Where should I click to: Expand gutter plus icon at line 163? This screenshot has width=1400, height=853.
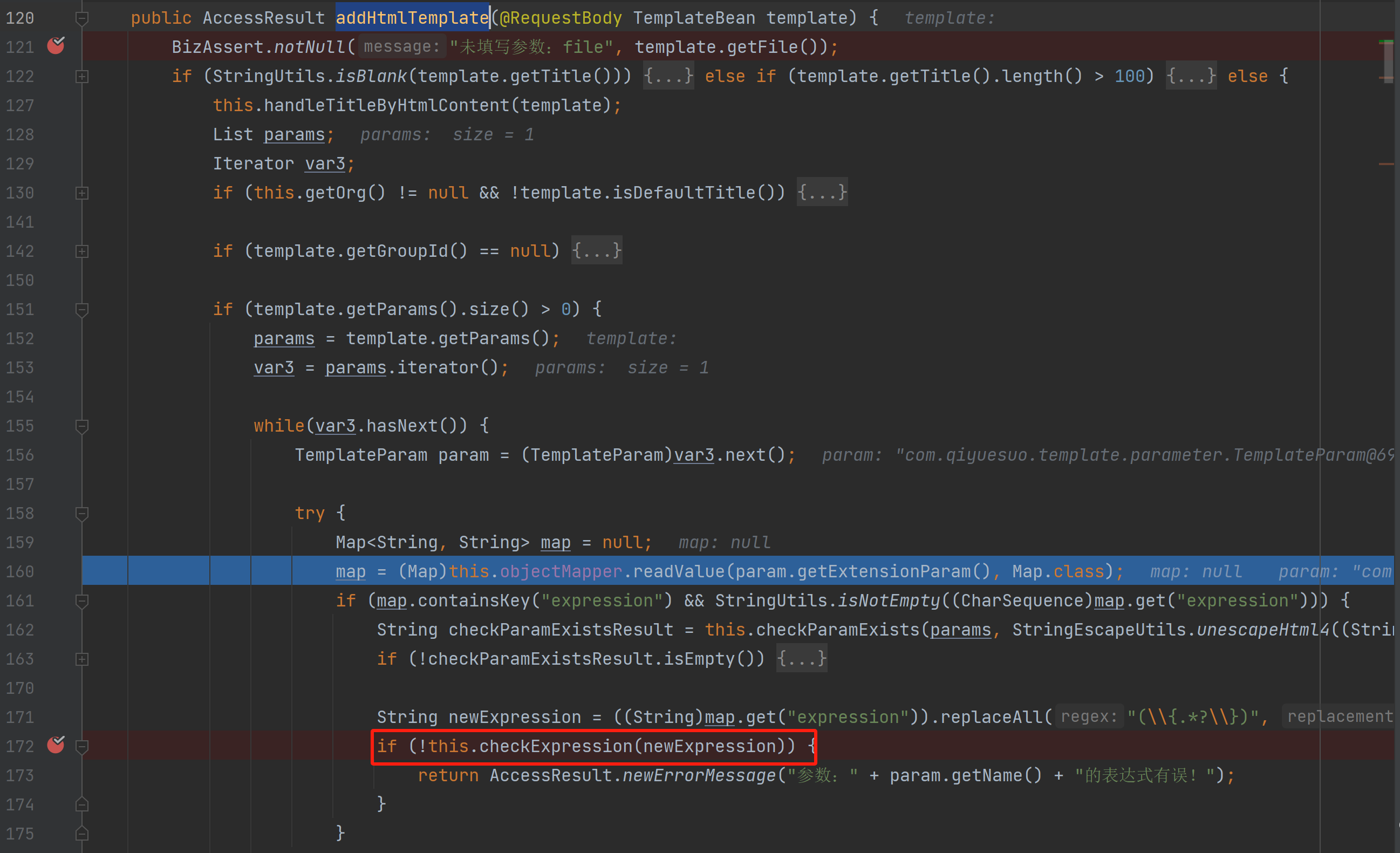[82, 659]
